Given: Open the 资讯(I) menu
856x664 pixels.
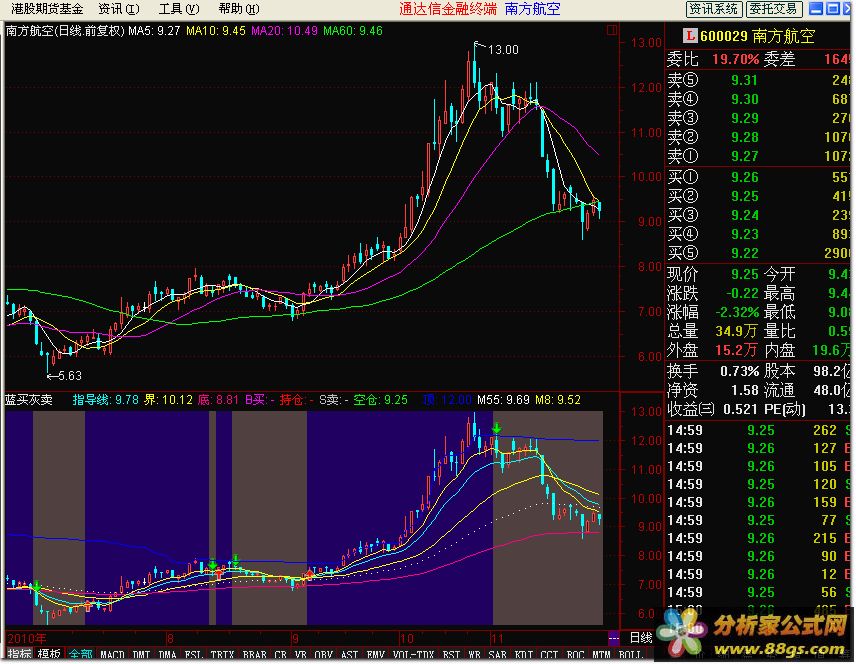Looking at the screenshot, I should click(118, 9).
